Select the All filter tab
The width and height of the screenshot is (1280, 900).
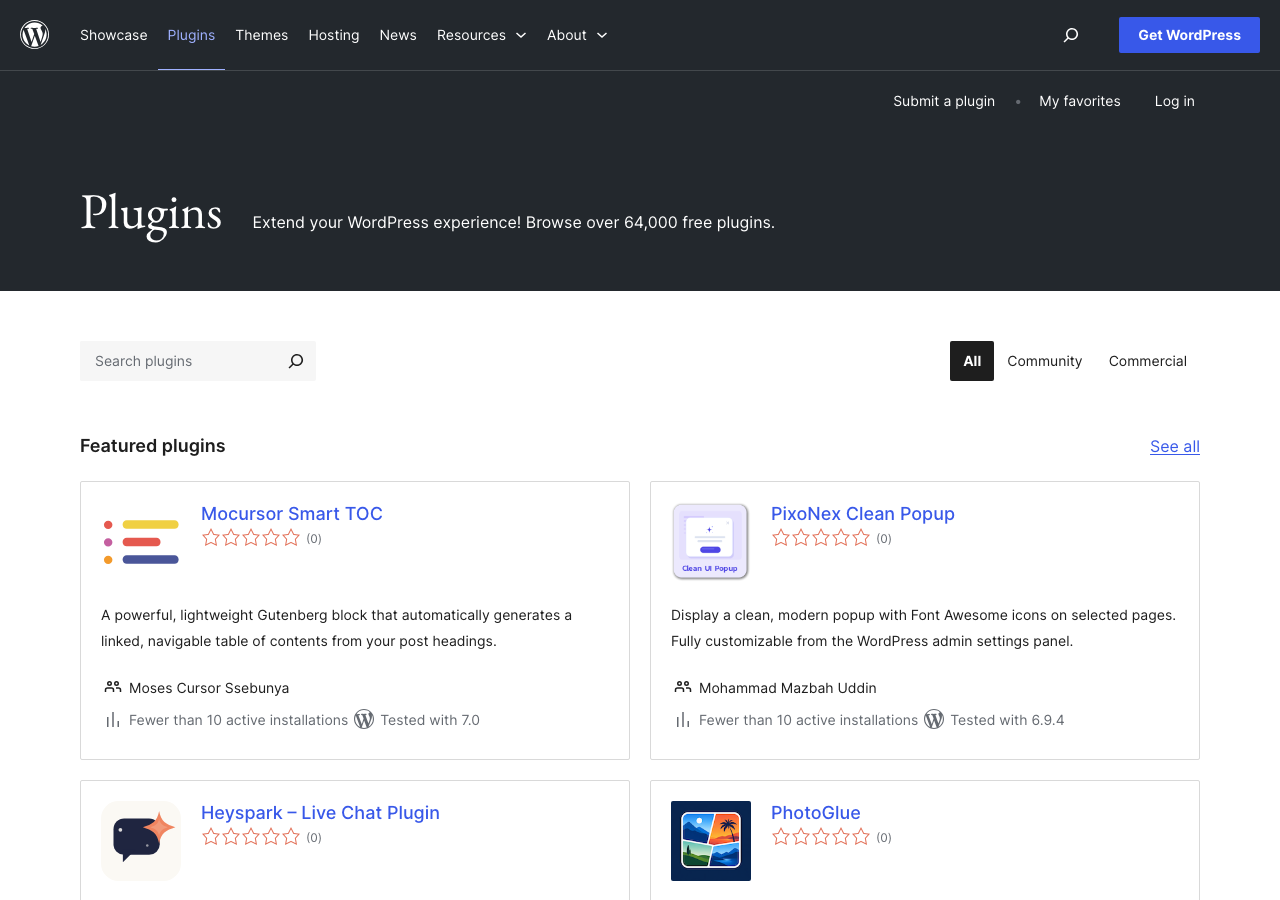972,361
